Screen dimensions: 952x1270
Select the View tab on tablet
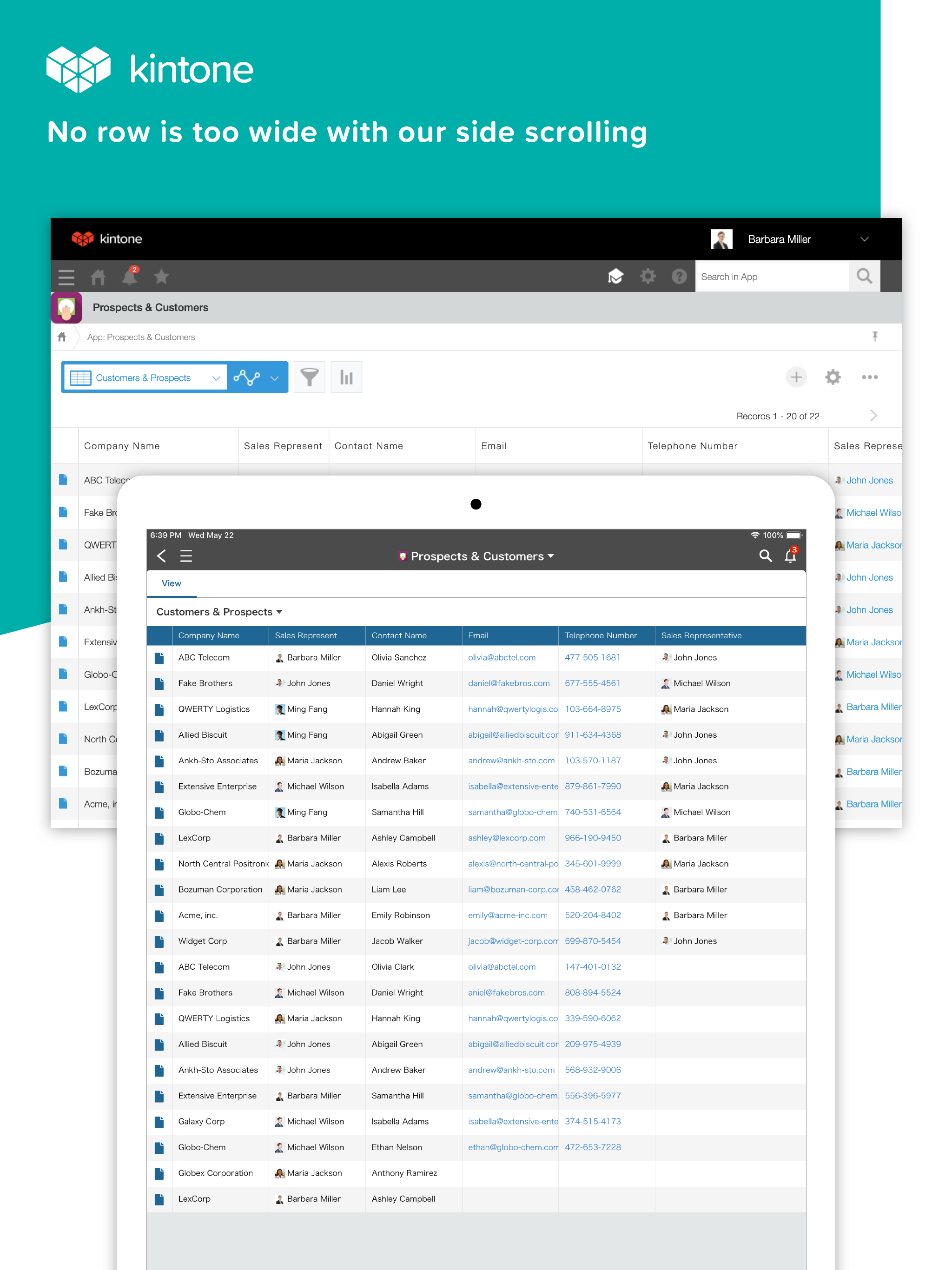tap(171, 583)
